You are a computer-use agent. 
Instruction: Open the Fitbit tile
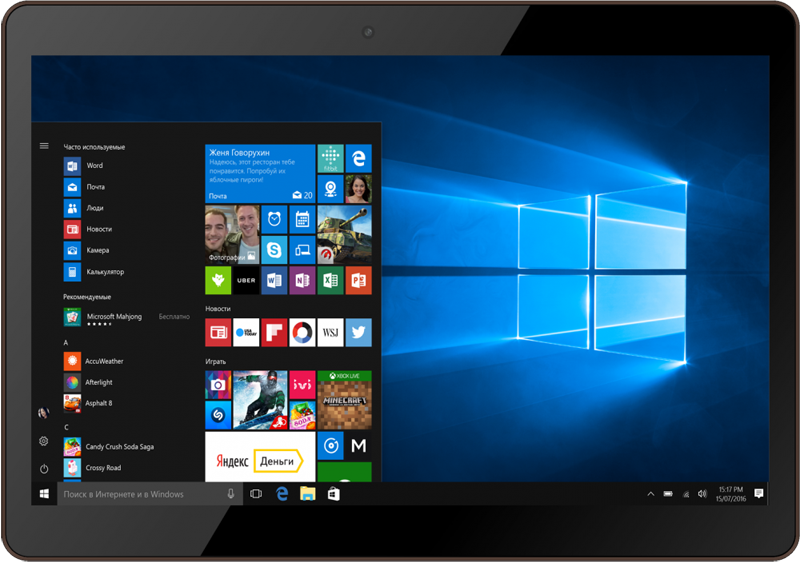(x=331, y=158)
